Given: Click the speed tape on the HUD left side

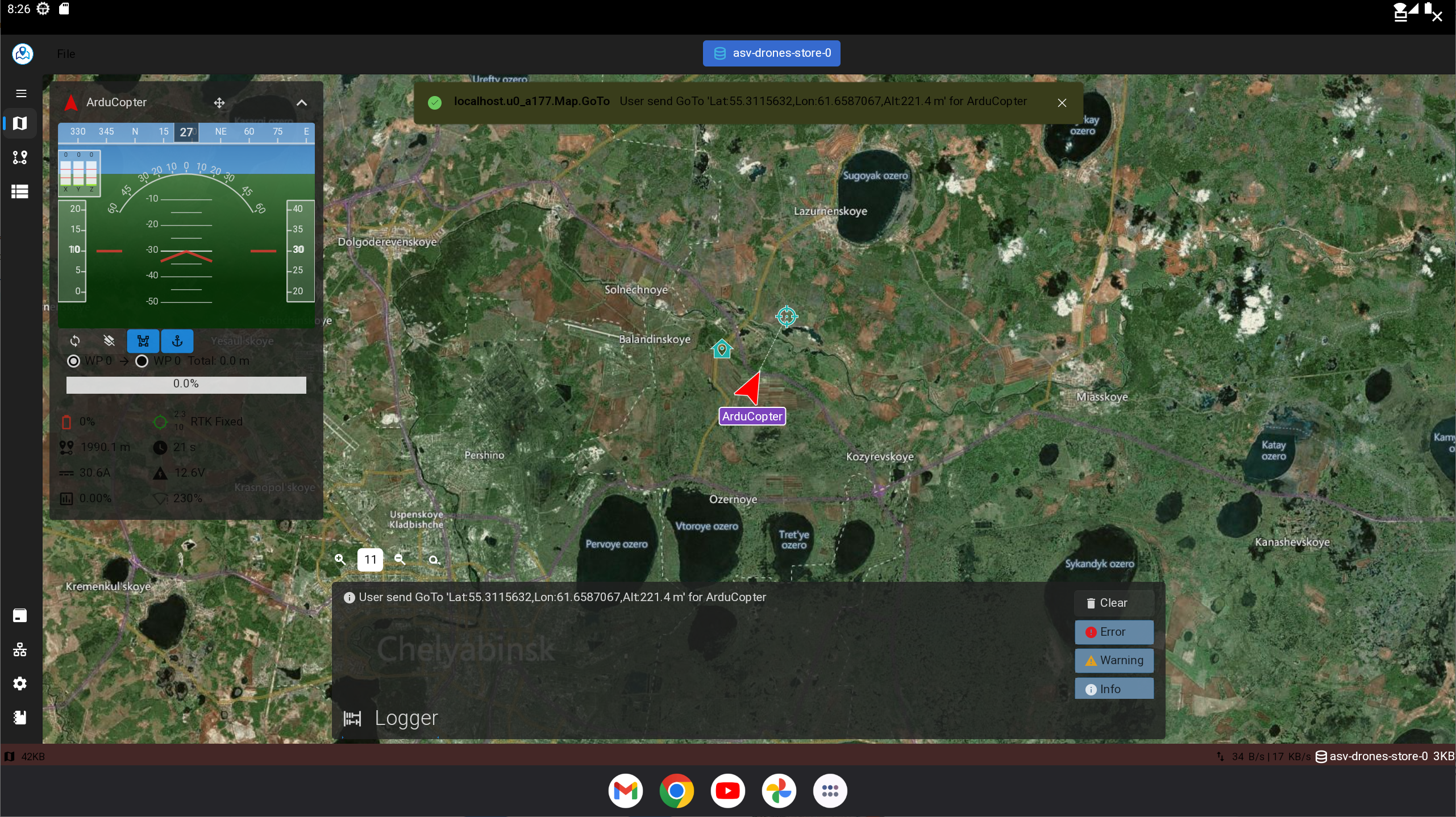Looking at the screenshot, I should point(73,251).
